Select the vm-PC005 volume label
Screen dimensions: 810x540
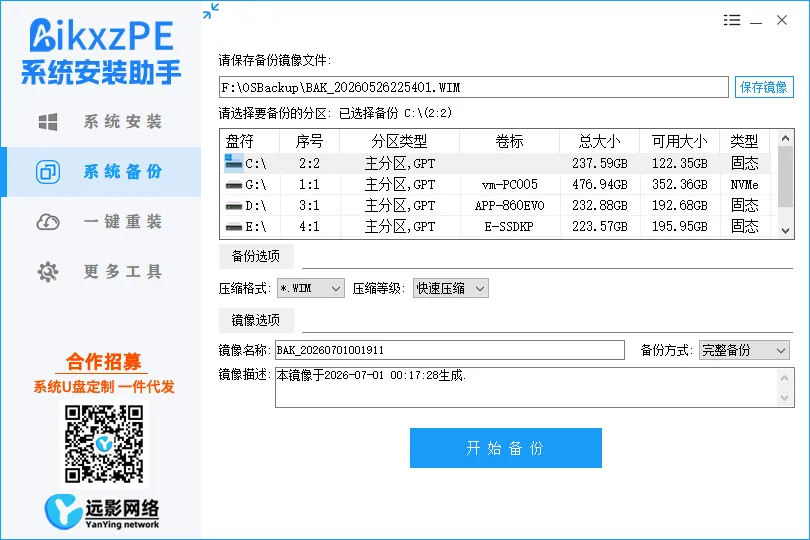click(509, 184)
